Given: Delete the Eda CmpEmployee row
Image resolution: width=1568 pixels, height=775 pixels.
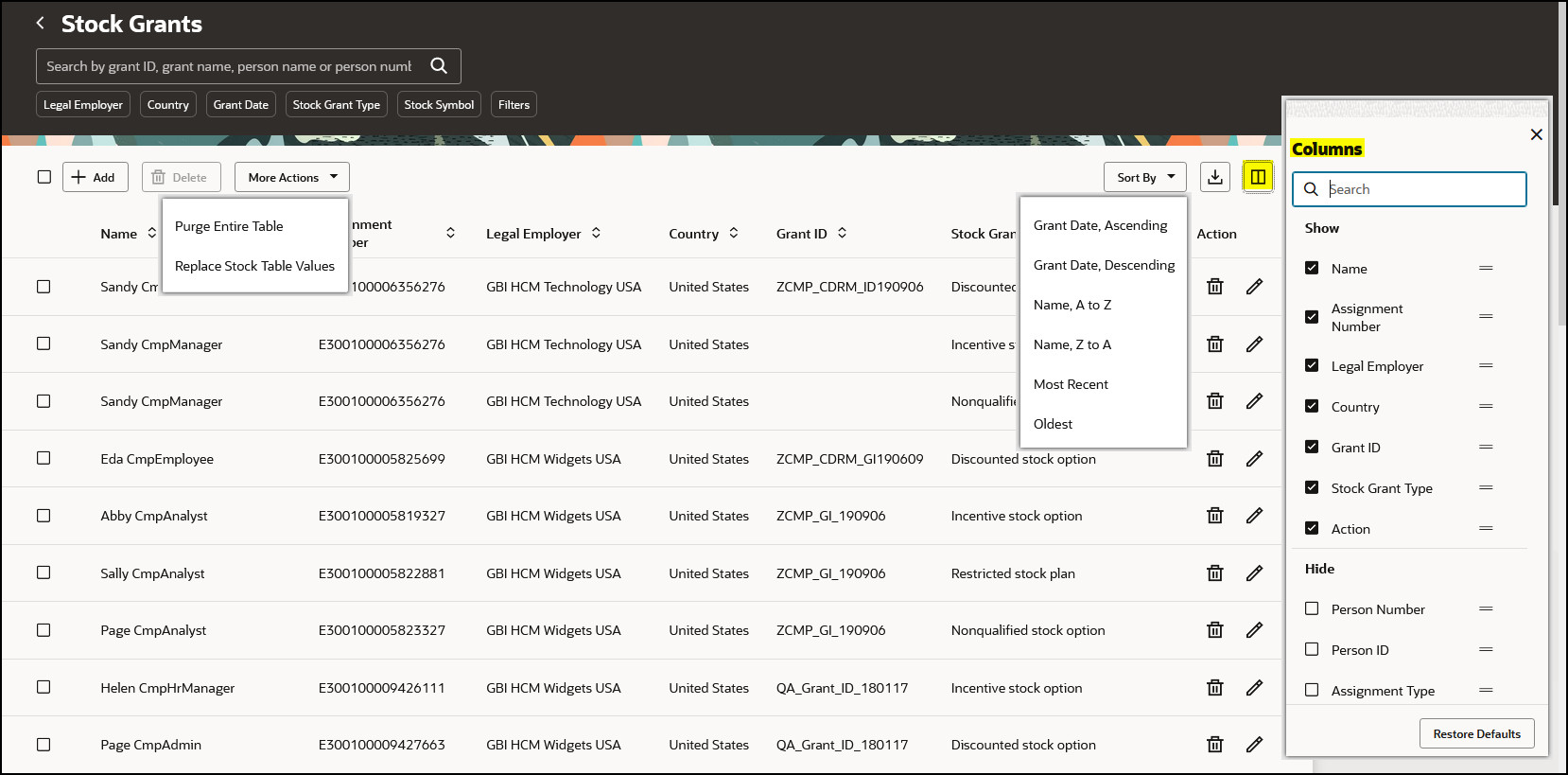Looking at the screenshot, I should tap(1215, 459).
